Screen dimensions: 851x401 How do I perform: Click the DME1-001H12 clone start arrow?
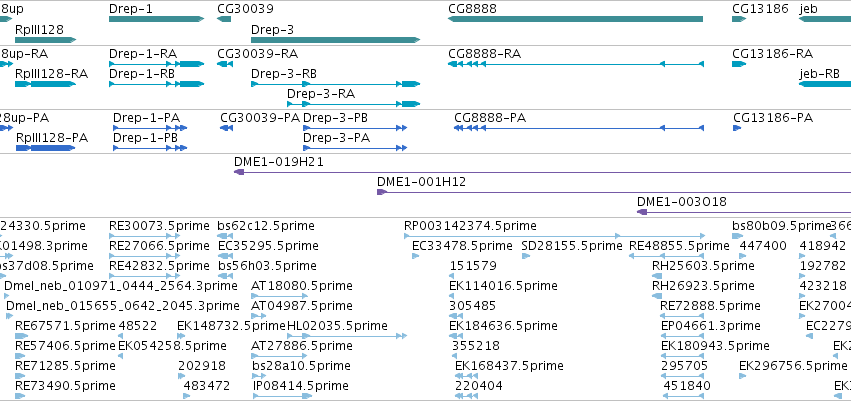382,192
